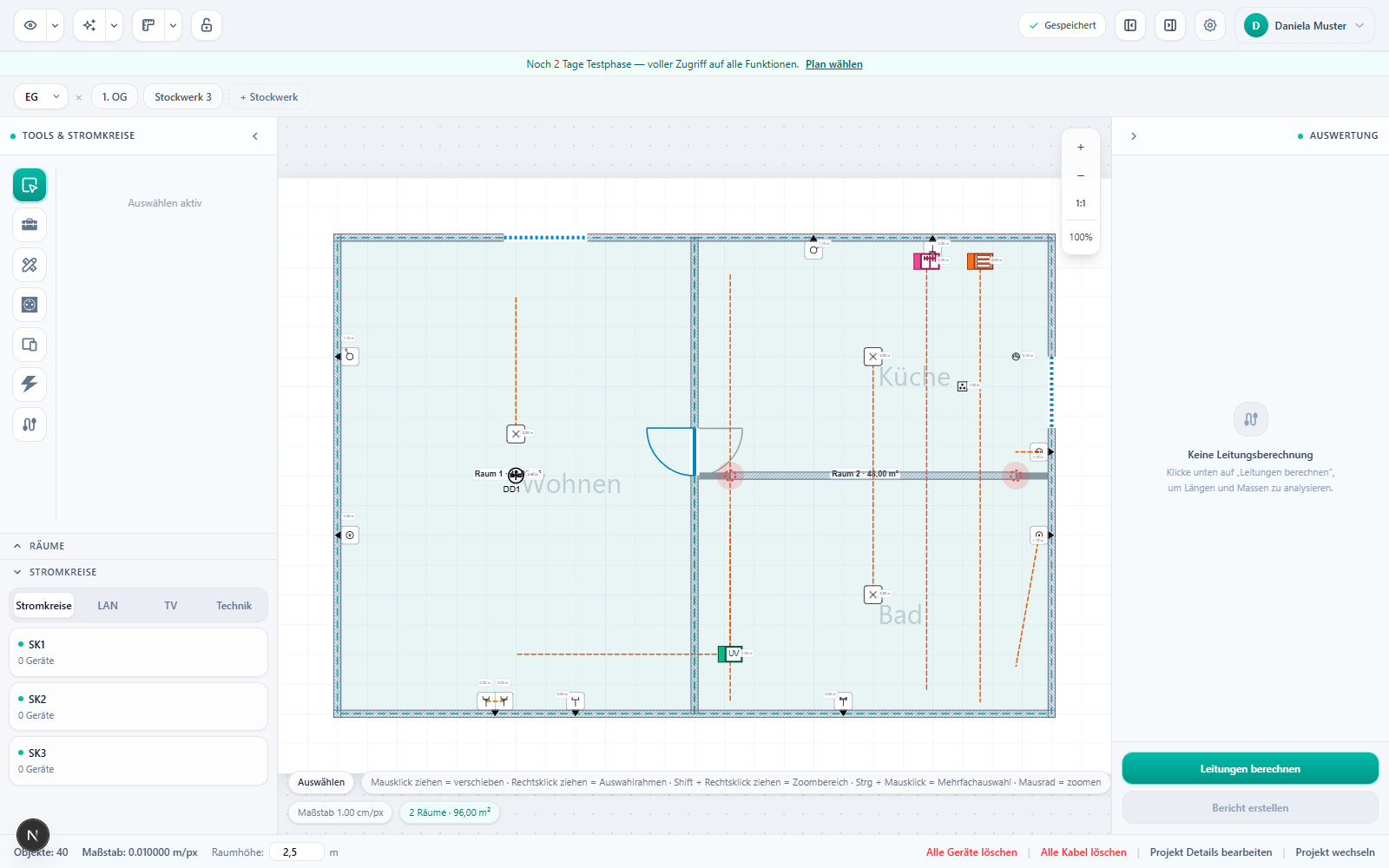The image size is (1389, 868).
Task: Zoom in with the plus button
Action: [x=1081, y=148]
